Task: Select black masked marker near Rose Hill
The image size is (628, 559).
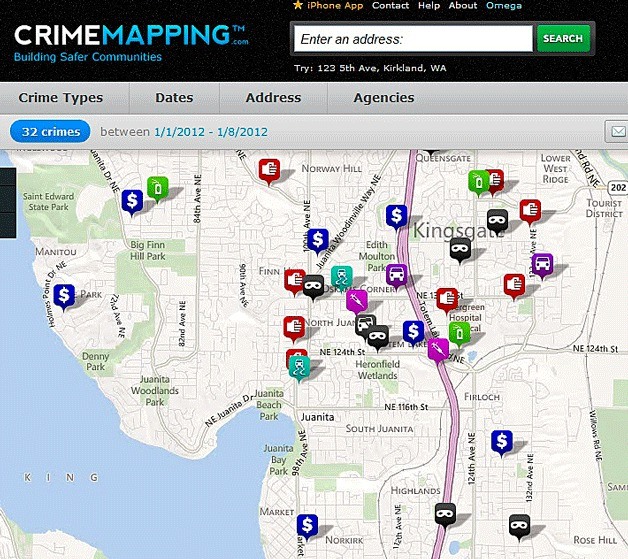Action: [518, 523]
